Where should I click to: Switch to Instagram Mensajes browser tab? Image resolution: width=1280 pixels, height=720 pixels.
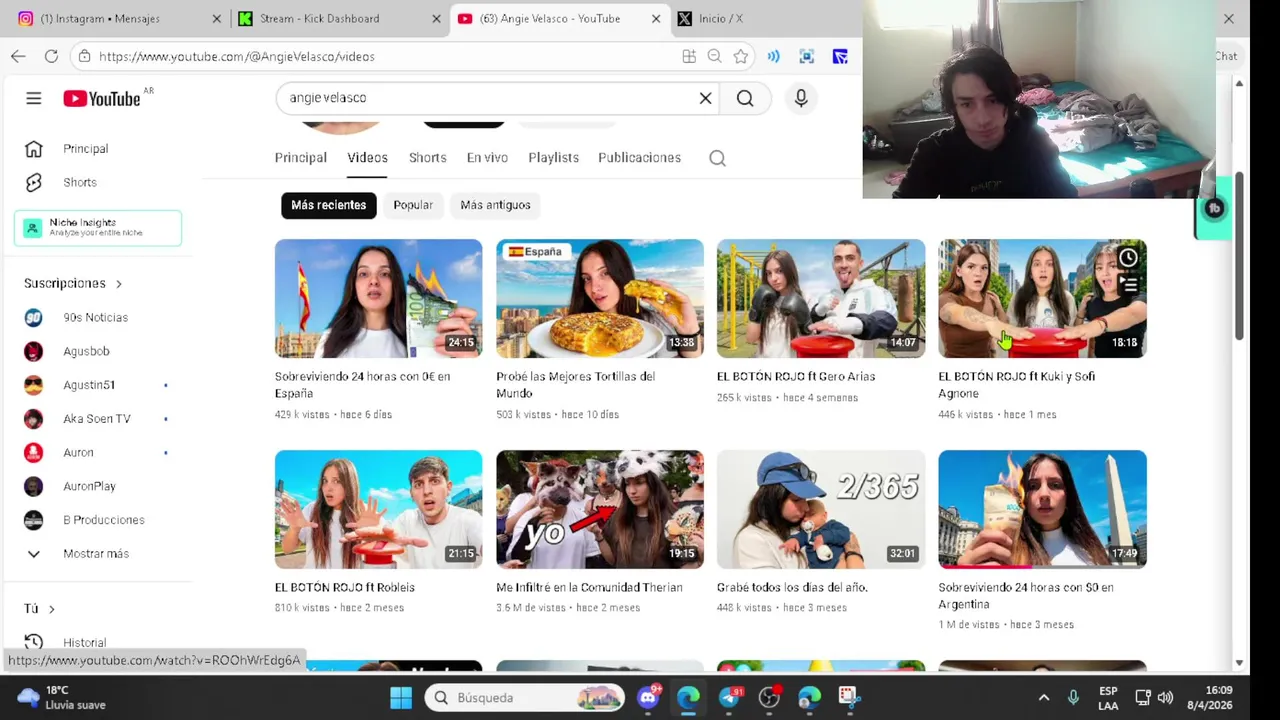point(116,18)
